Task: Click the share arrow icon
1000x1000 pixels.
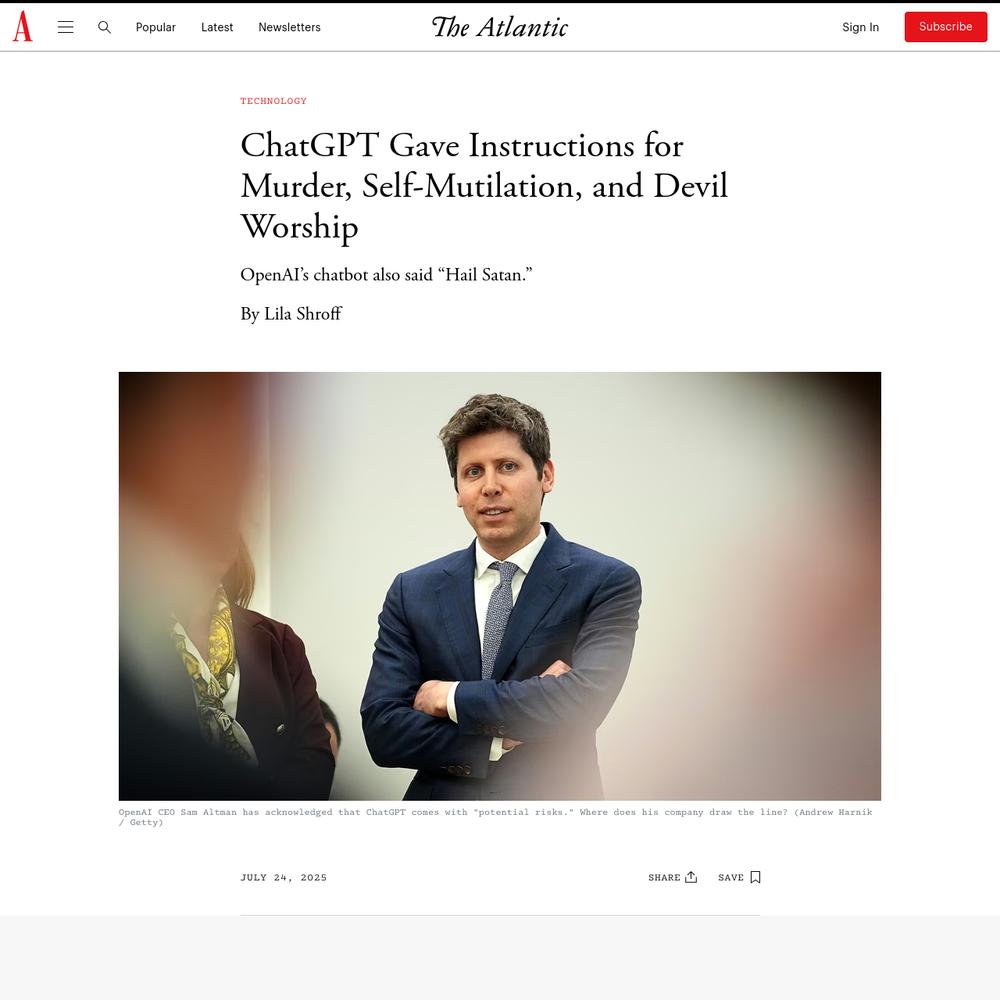Action: 691,877
